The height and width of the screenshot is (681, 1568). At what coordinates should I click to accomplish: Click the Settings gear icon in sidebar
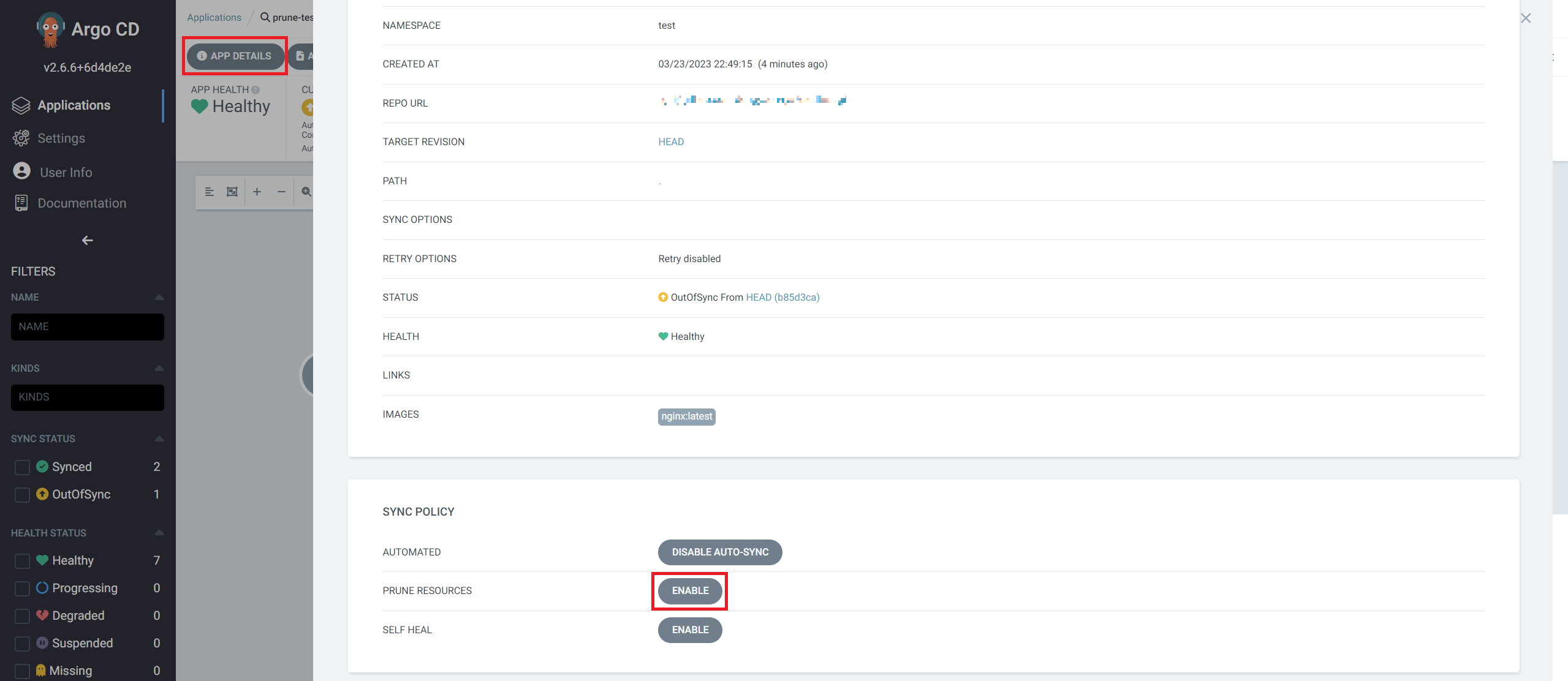pos(21,138)
